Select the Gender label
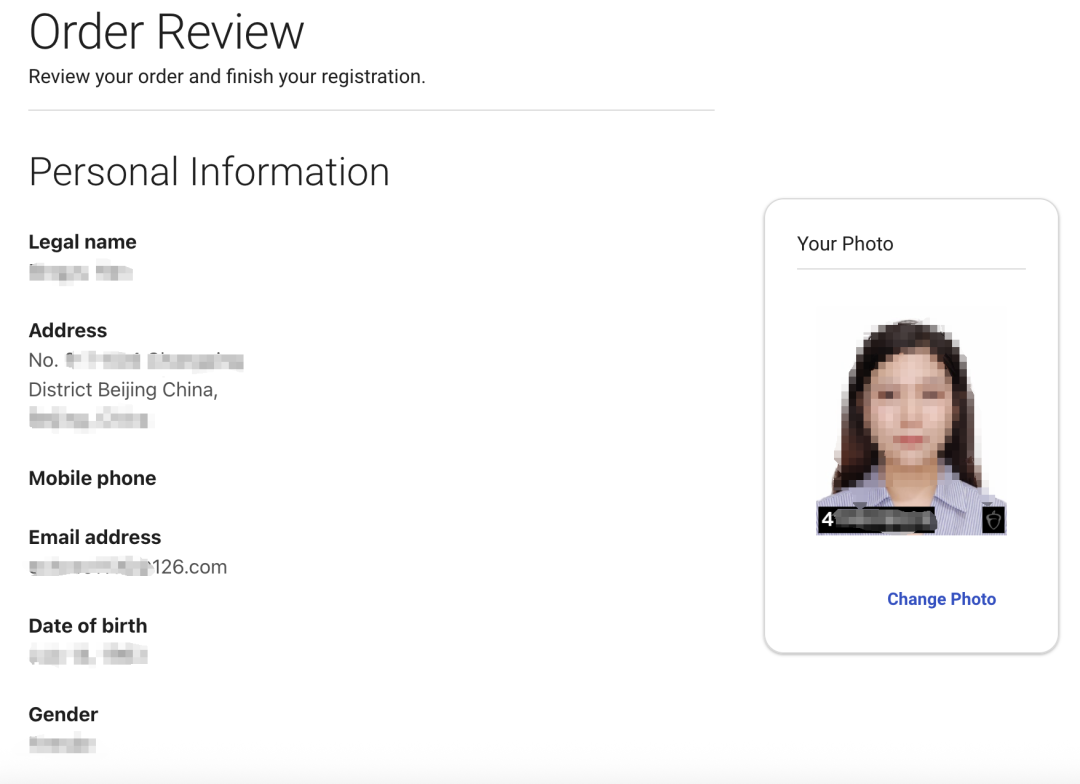The width and height of the screenshot is (1080, 784). (63, 715)
